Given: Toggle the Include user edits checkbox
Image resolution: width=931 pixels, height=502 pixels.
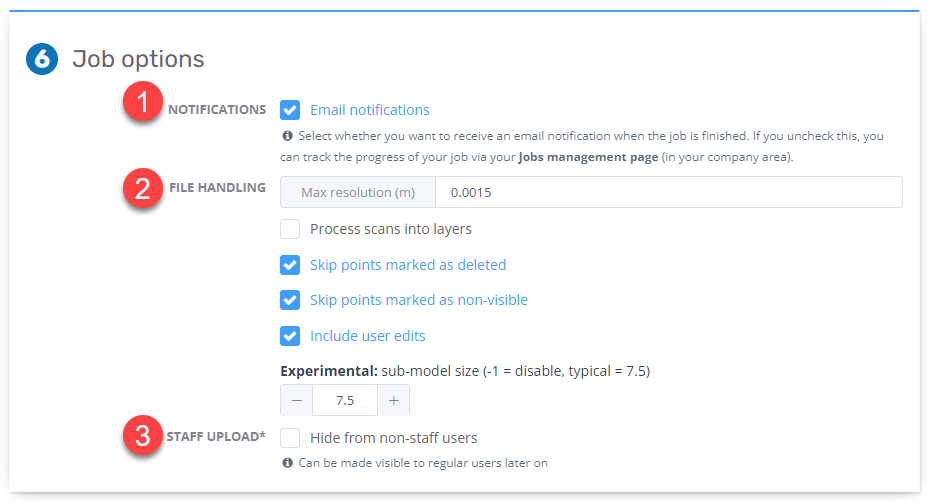Looking at the screenshot, I should pos(290,336).
